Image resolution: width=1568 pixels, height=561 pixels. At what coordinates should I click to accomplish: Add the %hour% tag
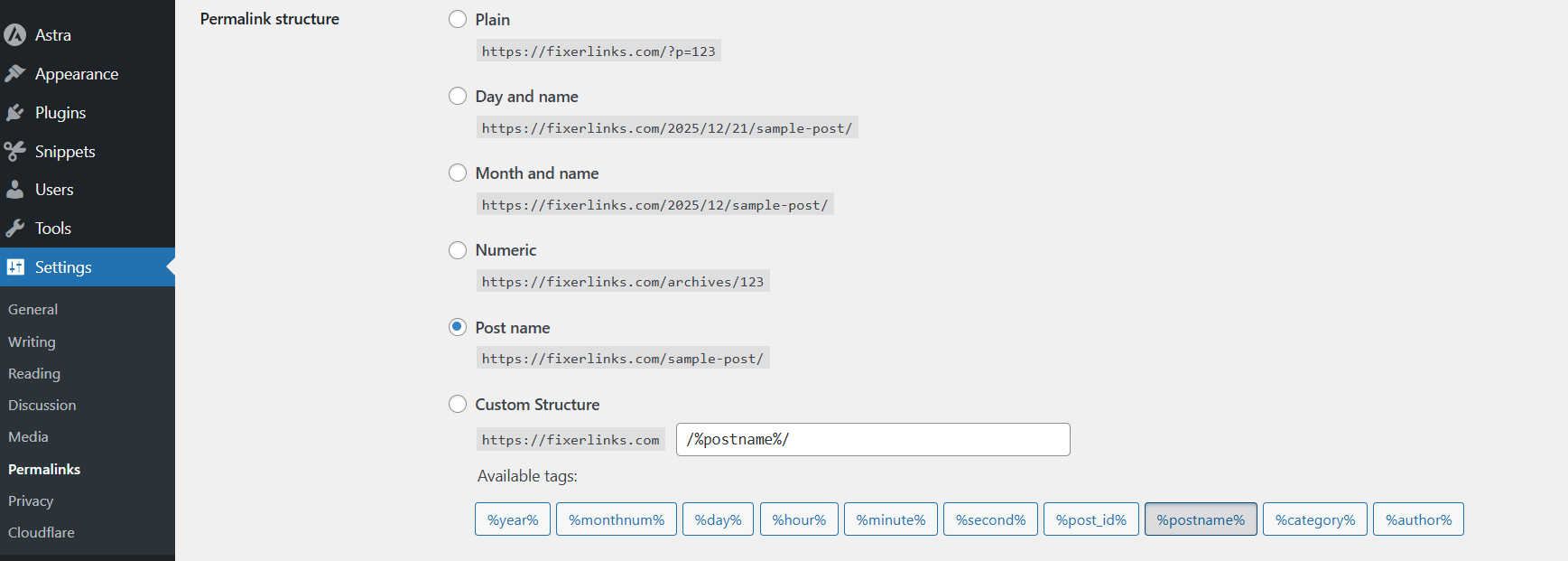(x=799, y=519)
